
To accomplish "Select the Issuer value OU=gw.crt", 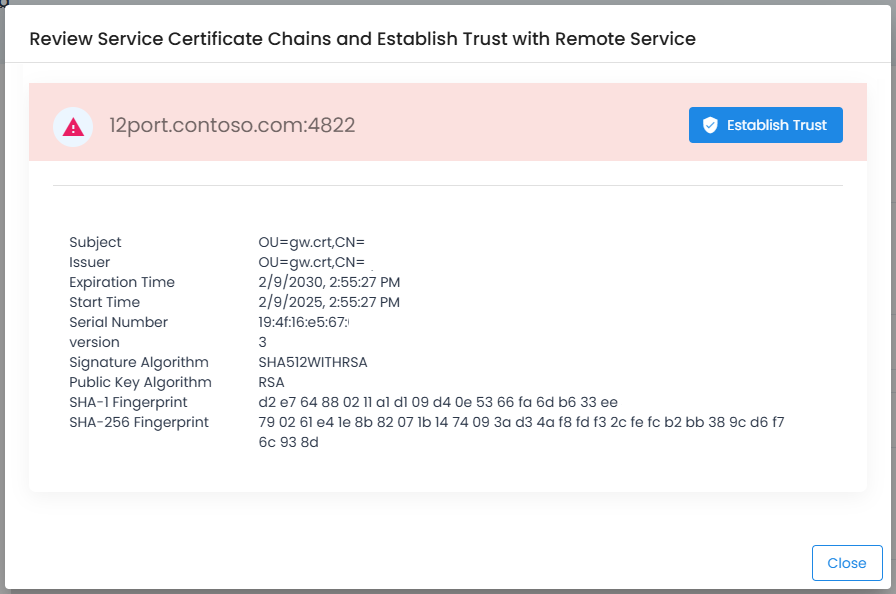I will click(x=311, y=262).
